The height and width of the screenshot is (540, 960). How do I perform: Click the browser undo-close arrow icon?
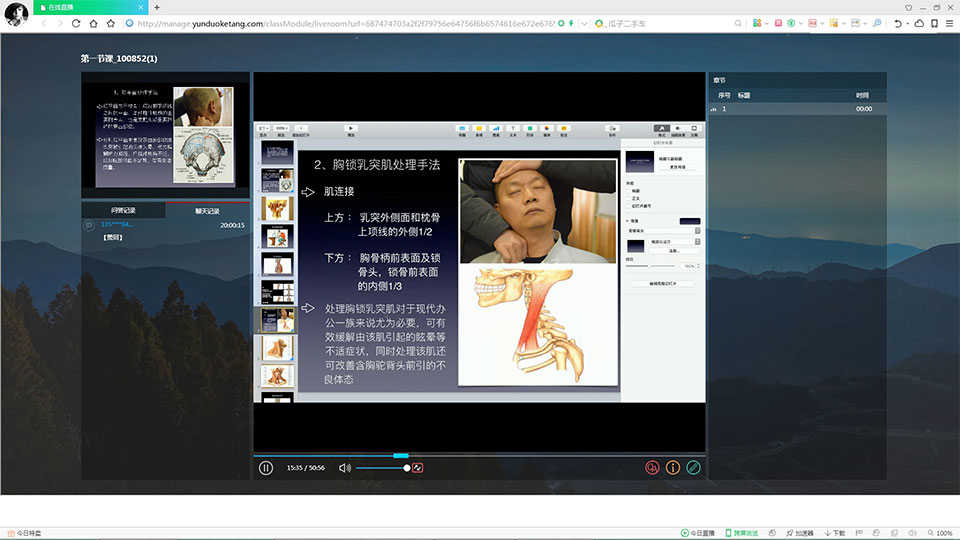pos(898,23)
